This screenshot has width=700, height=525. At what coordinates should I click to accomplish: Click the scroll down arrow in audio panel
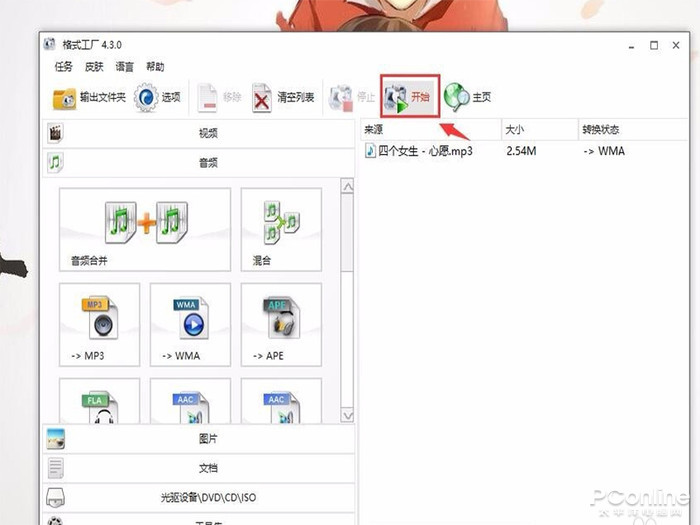pos(347,415)
